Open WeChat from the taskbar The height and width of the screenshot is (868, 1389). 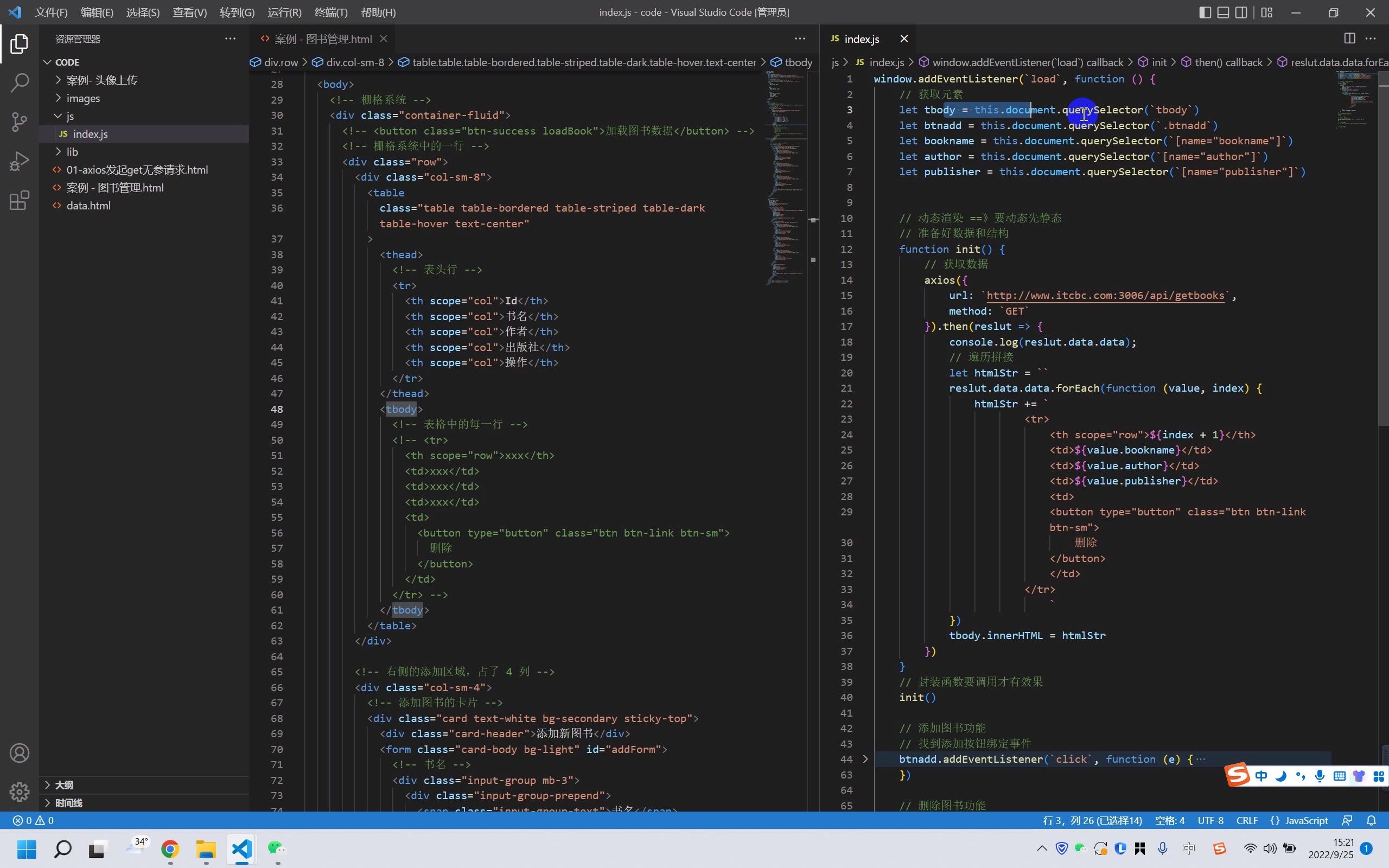[x=277, y=848]
